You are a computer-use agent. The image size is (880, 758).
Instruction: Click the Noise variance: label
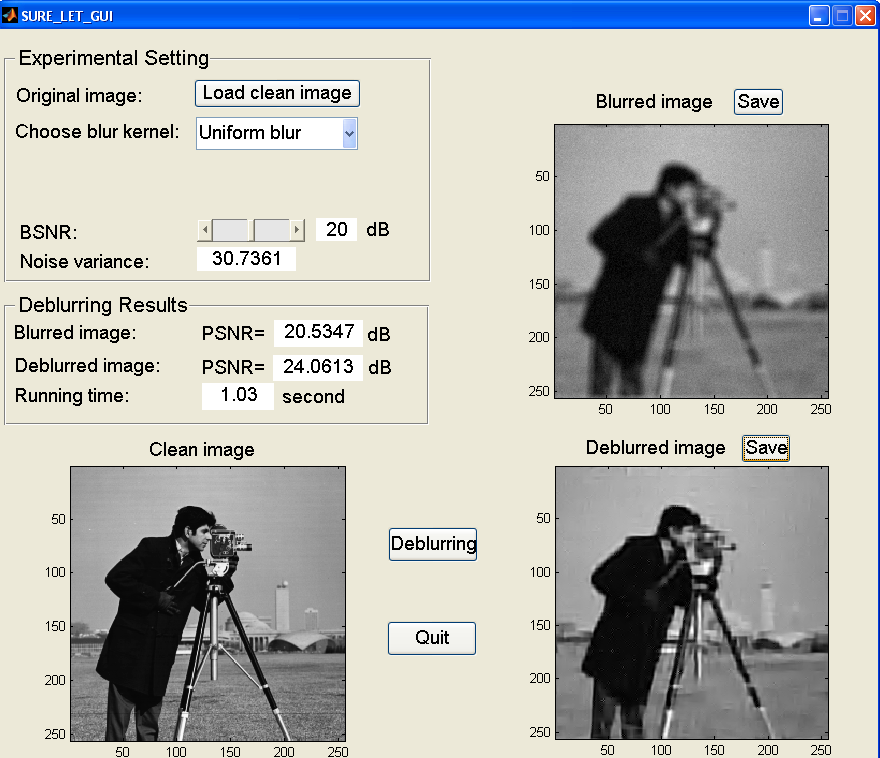pos(85,261)
